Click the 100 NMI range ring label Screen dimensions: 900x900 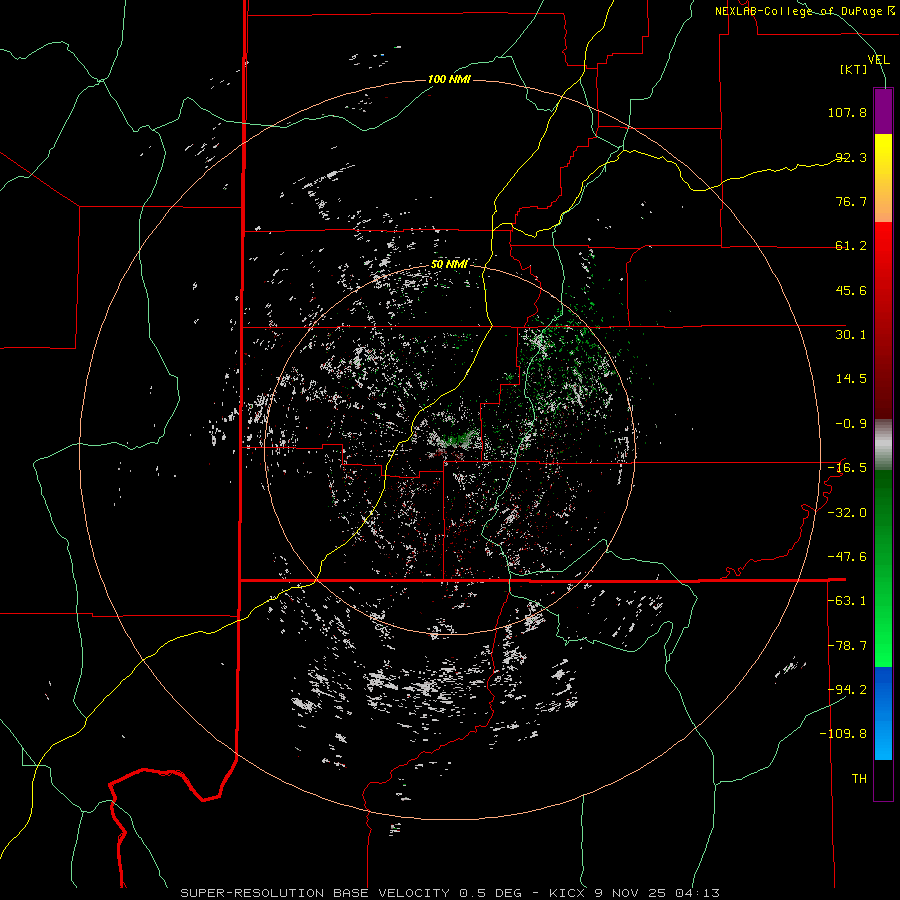tap(449, 79)
